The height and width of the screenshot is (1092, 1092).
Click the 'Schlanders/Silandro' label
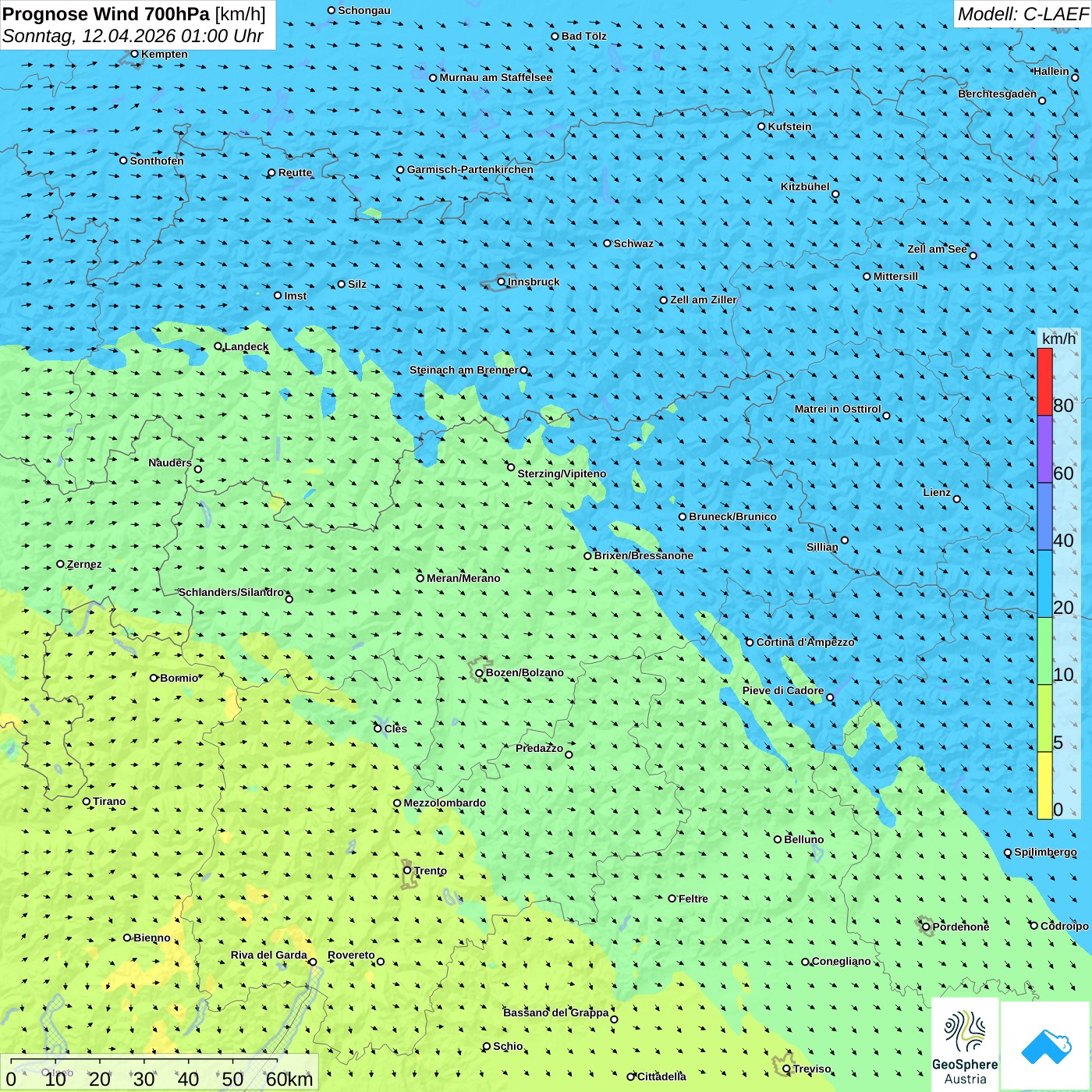231,592
